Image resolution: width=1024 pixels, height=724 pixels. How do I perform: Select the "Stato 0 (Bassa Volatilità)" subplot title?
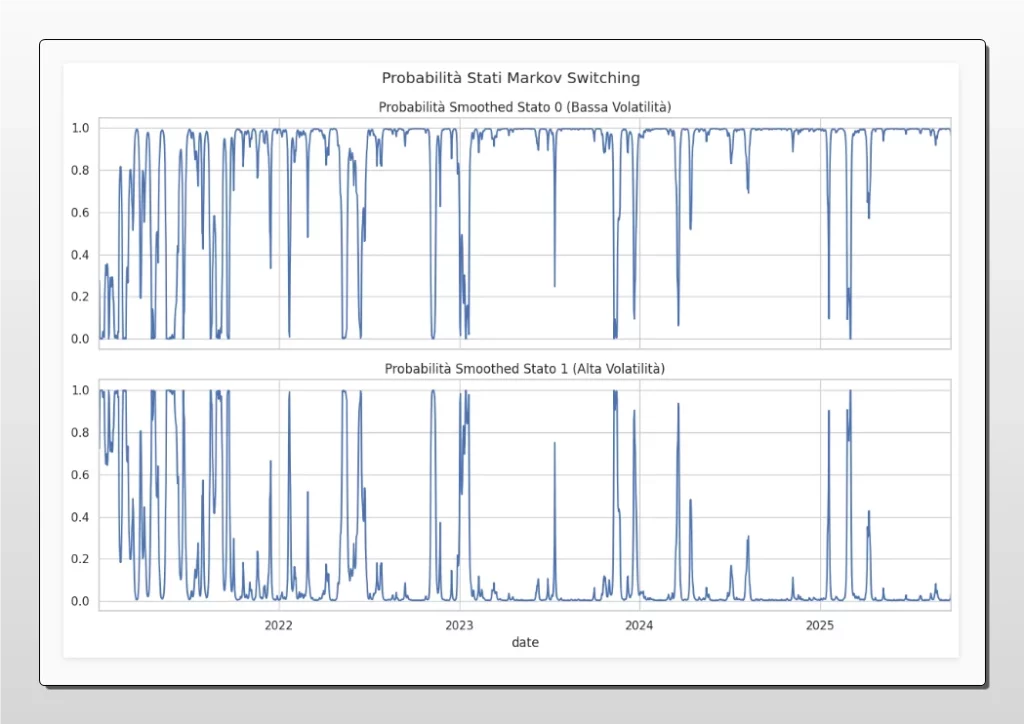(x=524, y=107)
